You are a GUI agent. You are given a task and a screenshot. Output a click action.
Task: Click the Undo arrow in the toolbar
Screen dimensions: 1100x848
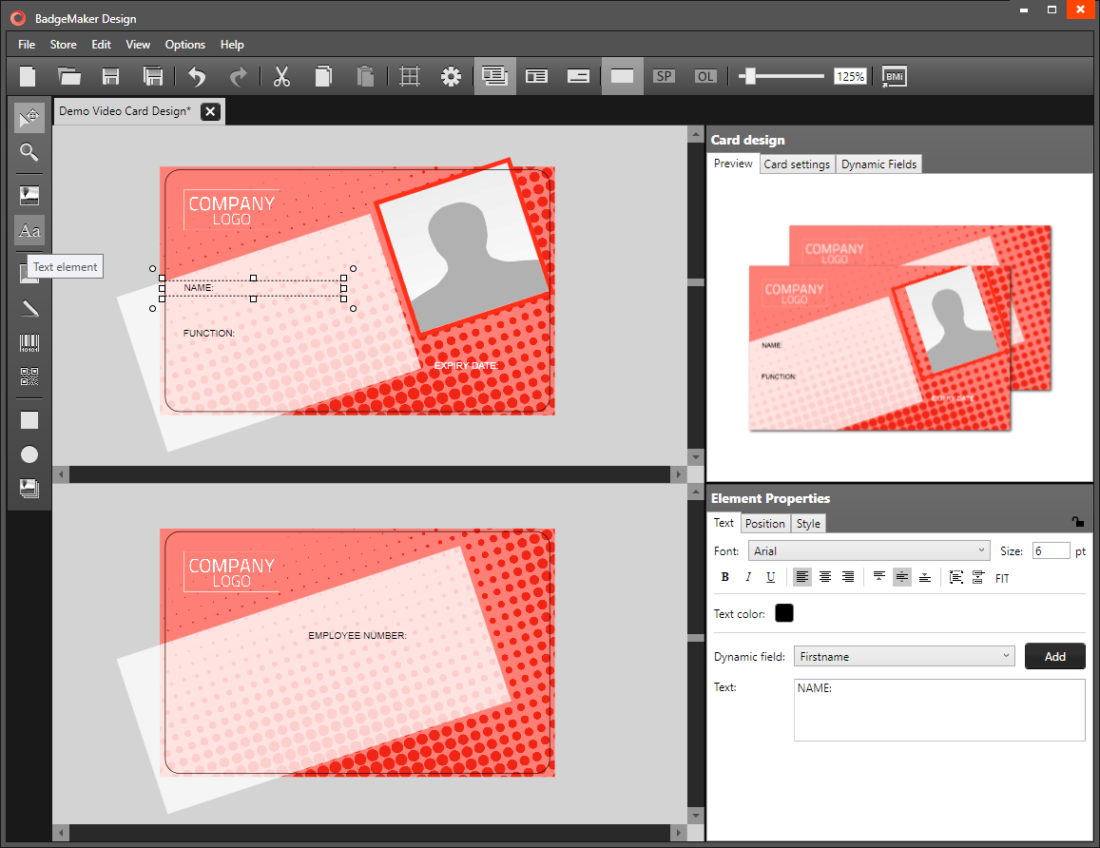point(197,76)
